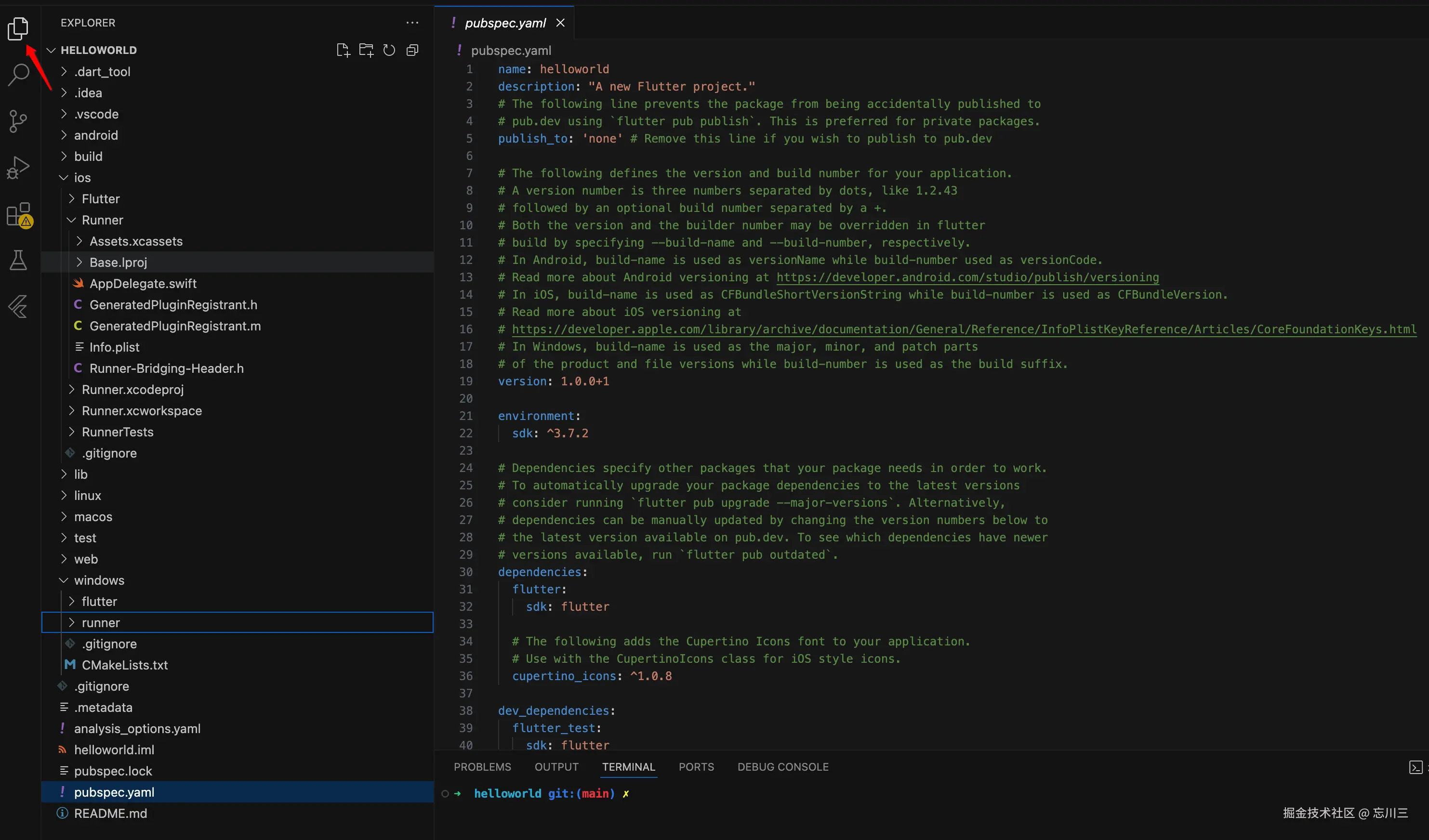This screenshot has width=1429, height=840.
Task: Expand the windows runner folder
Action: (x=100, y=622)
